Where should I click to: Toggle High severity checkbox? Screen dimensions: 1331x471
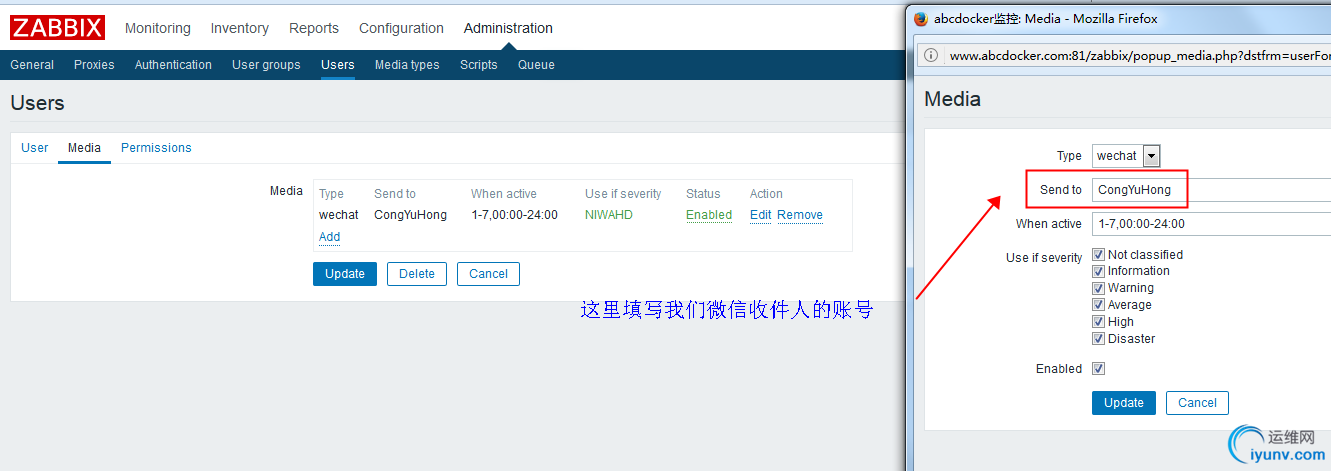pos(1099,322)
